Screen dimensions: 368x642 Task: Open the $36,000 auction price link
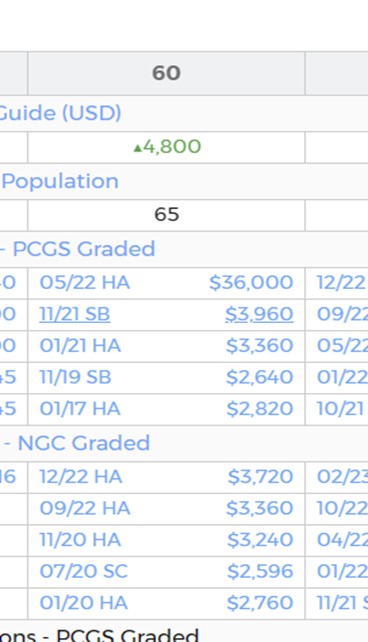[251, 283]
